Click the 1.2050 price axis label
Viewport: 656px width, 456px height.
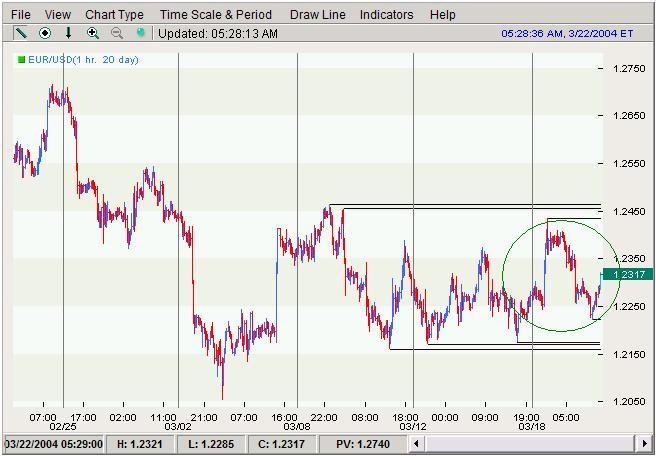coord(629,401)
